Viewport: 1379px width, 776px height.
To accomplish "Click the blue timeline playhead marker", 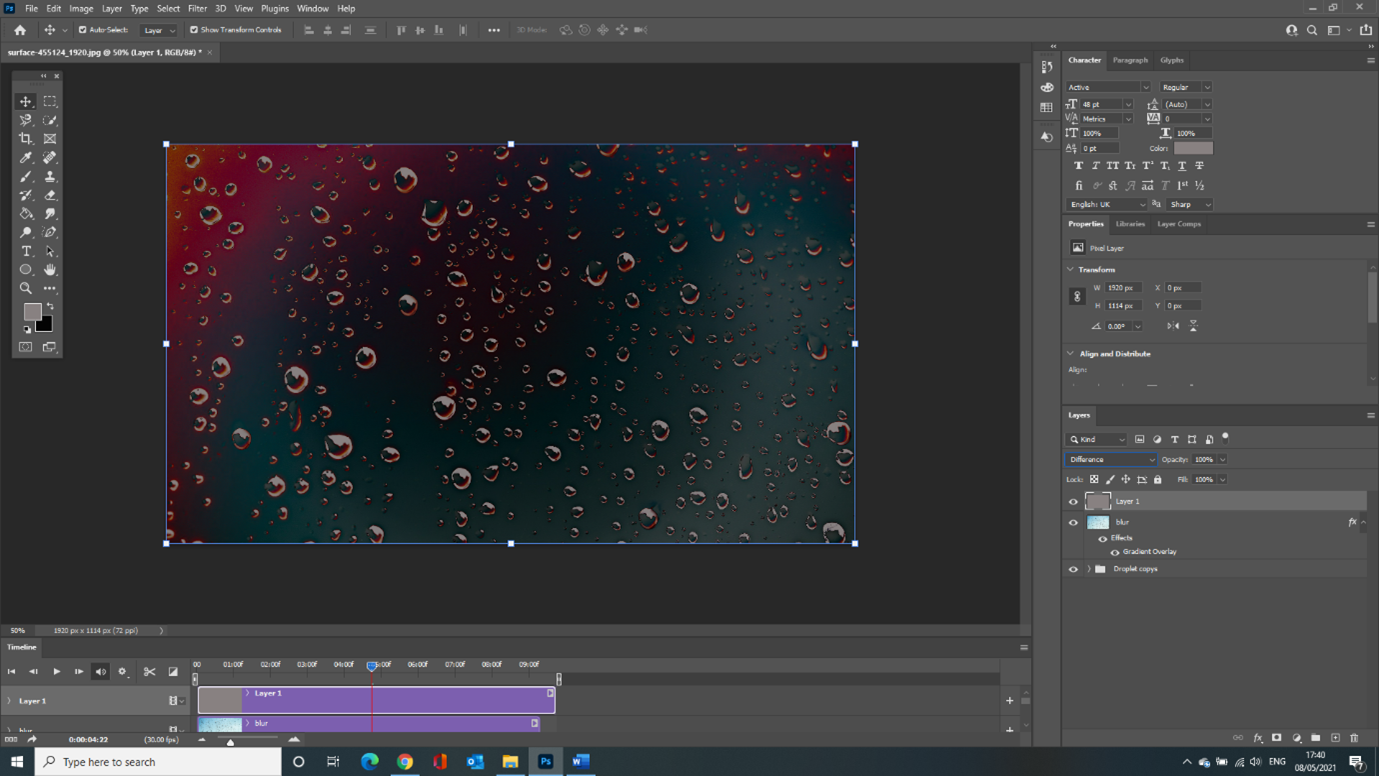I will [372, 666].
